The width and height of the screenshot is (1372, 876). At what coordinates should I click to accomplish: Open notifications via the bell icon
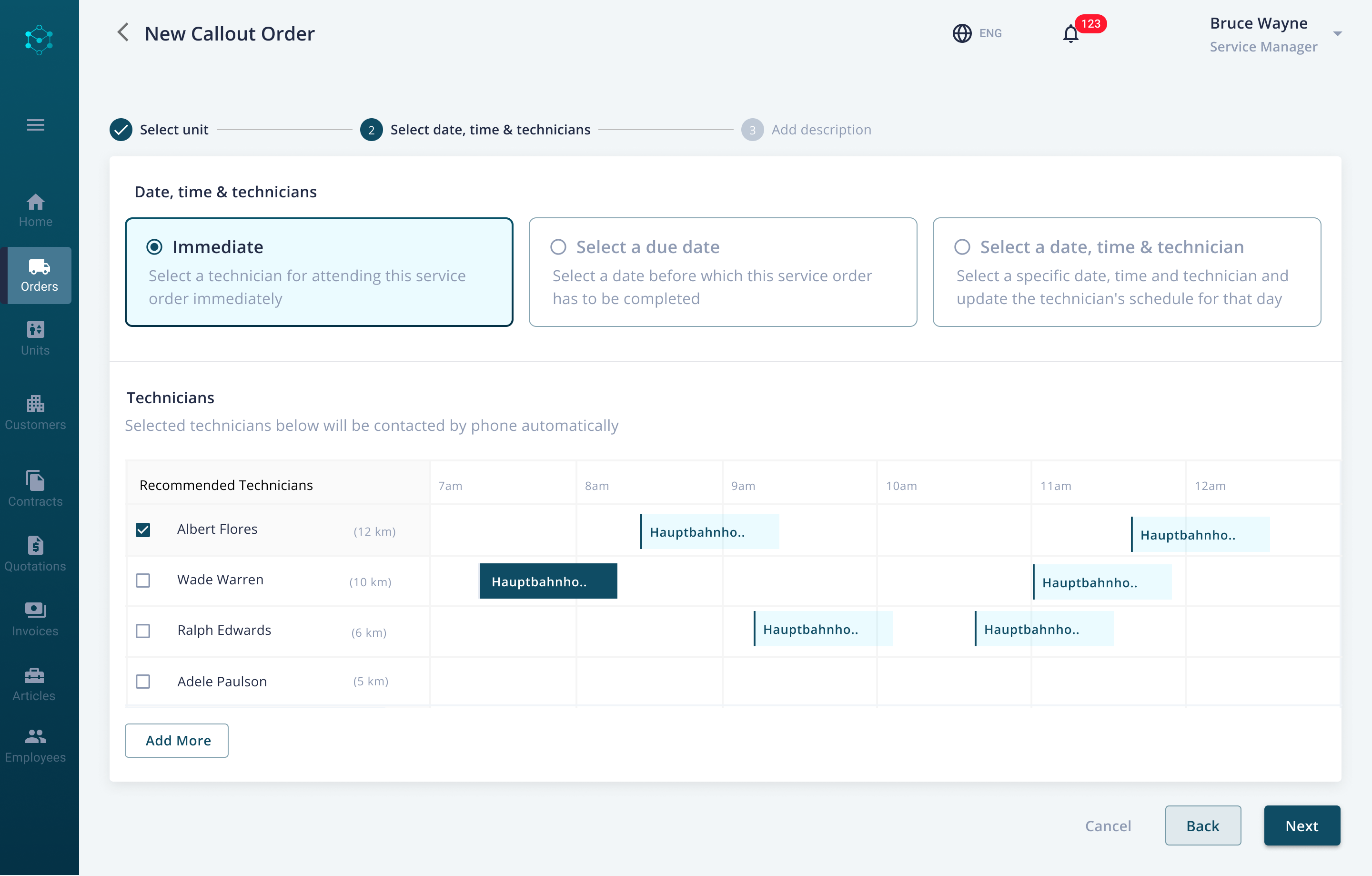coord(1070,33)
